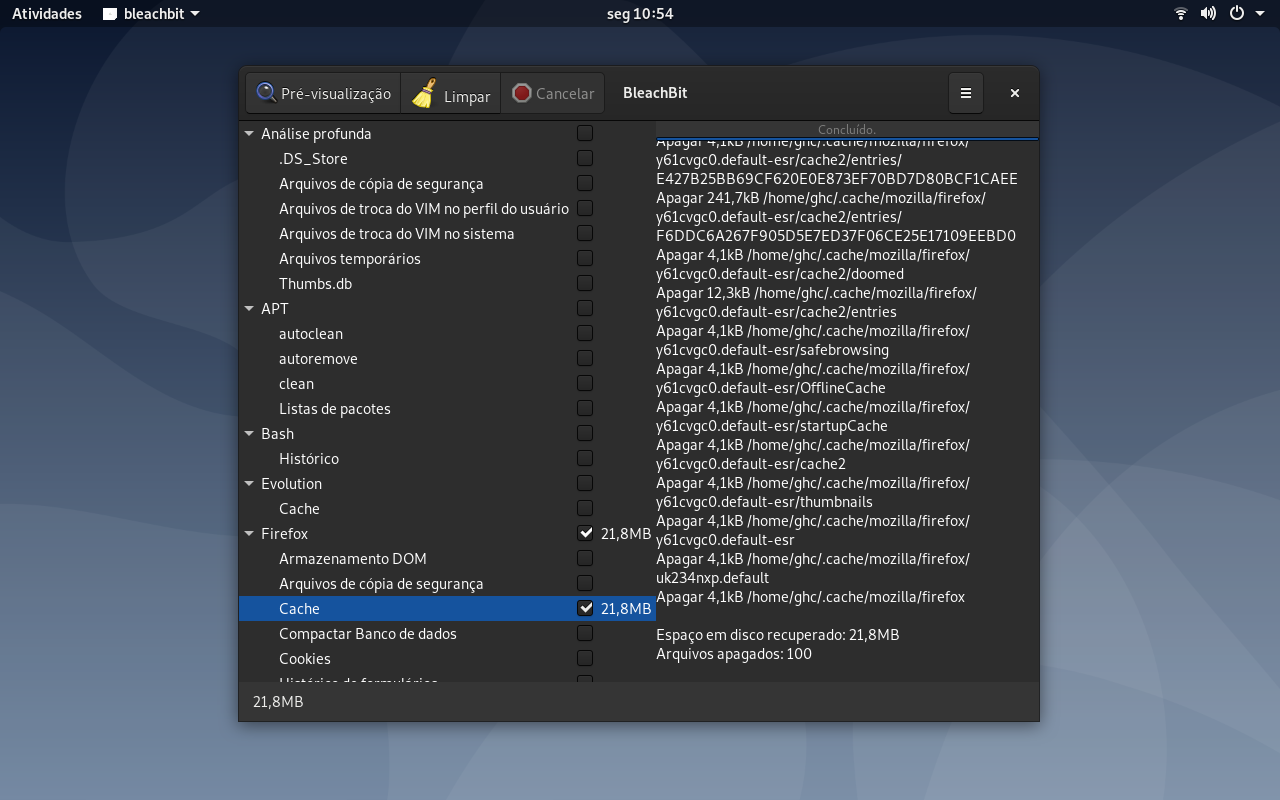Viewport: 1280px width, 800px height.
Task: Click the Pré-visualização magnifier icon
Action: (266, 93)
